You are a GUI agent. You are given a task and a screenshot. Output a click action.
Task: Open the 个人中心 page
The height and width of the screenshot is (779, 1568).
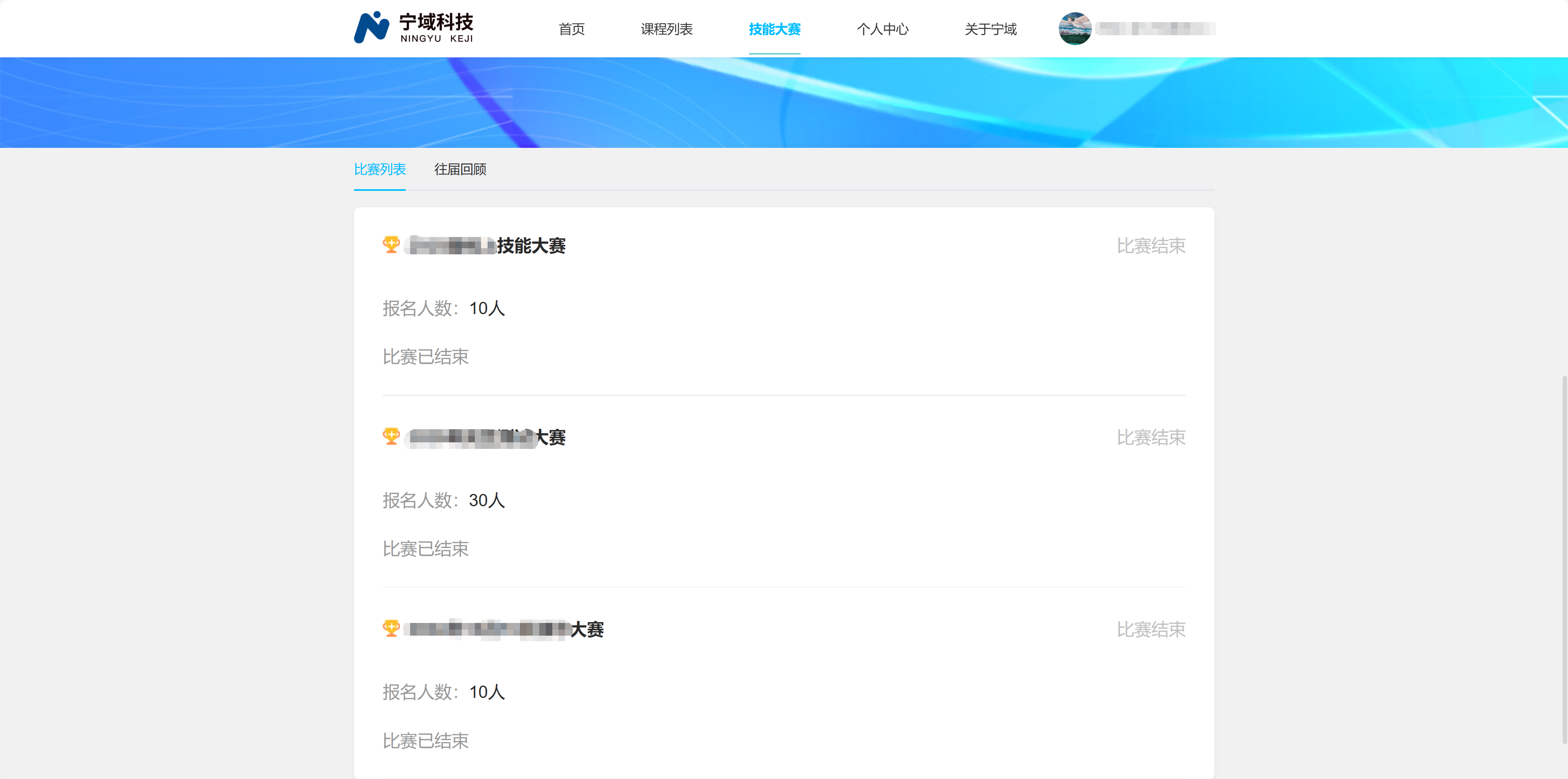[883, 29]
